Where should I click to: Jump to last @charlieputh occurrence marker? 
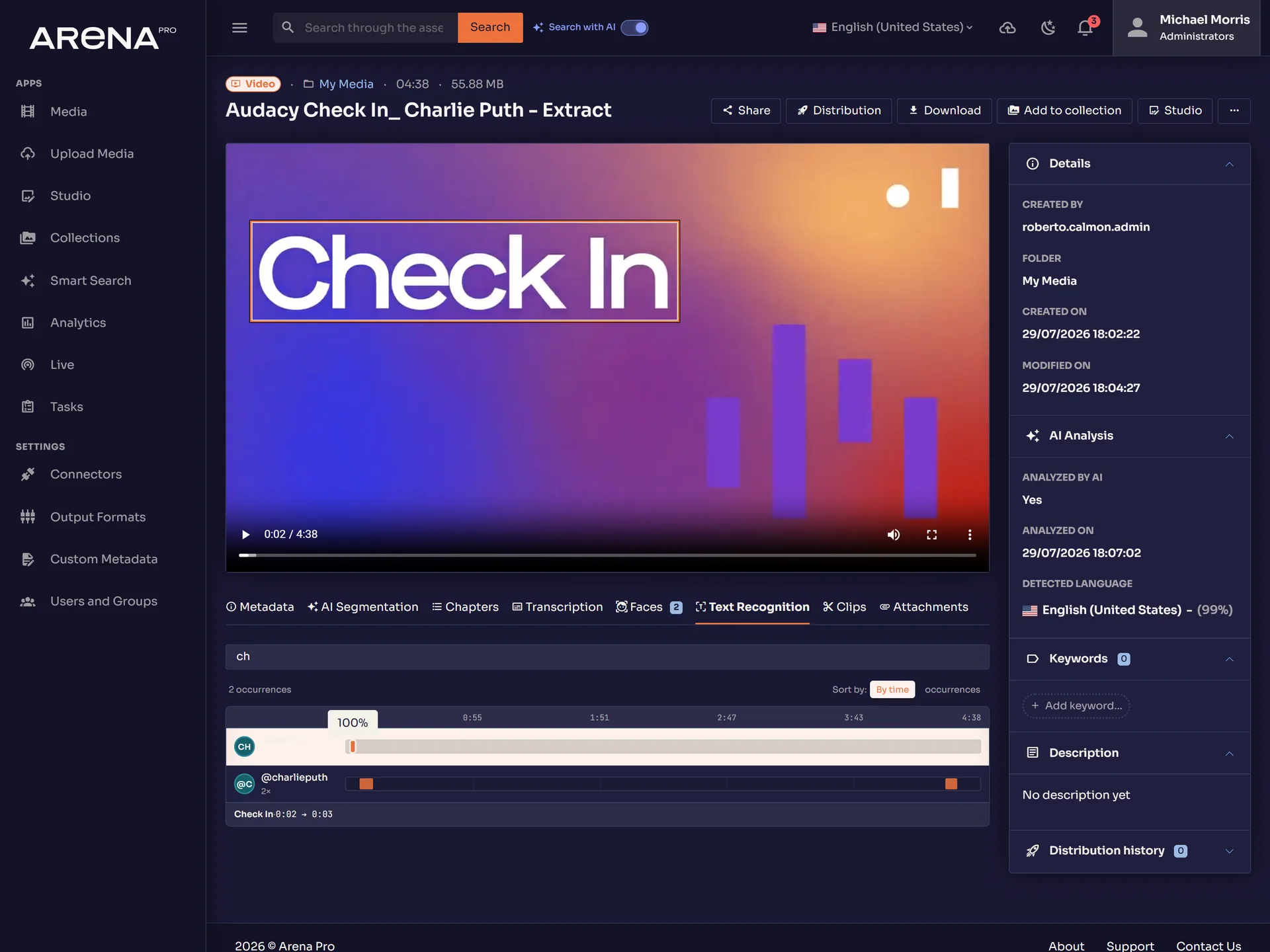tap(951, 784)
